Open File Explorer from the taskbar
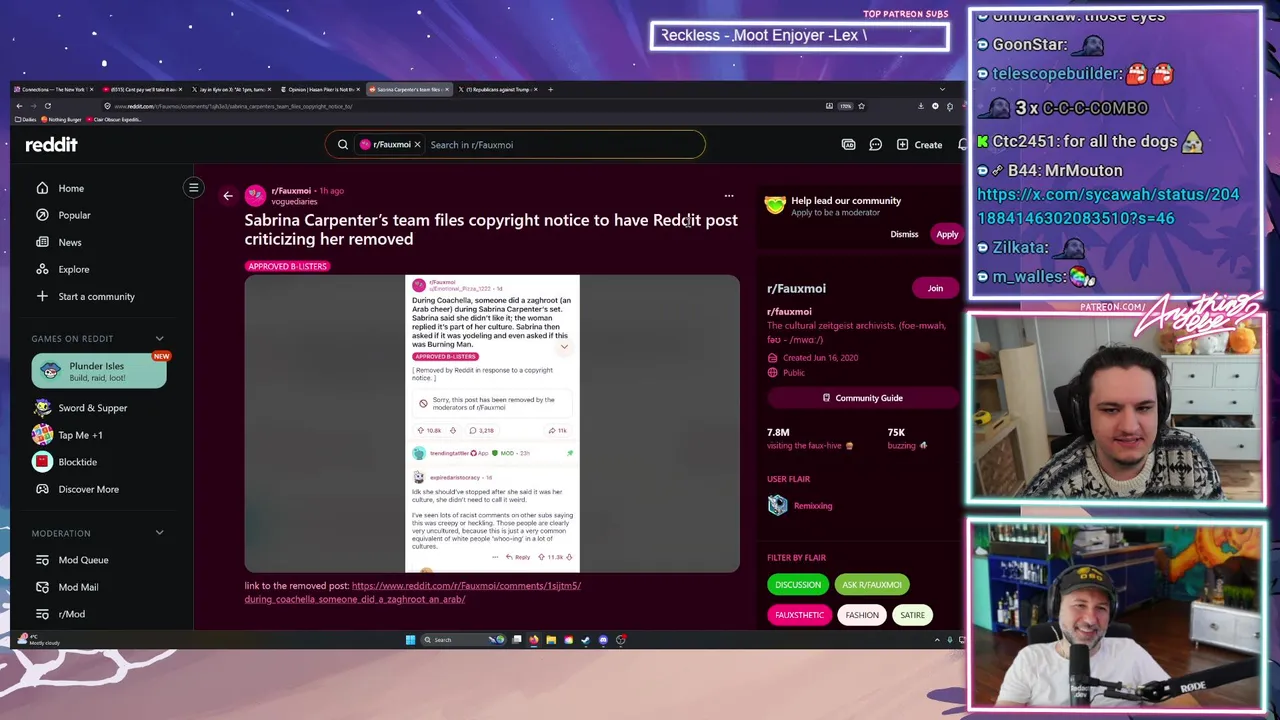Viewport: 1280px width, 720px height. [551, 640]
